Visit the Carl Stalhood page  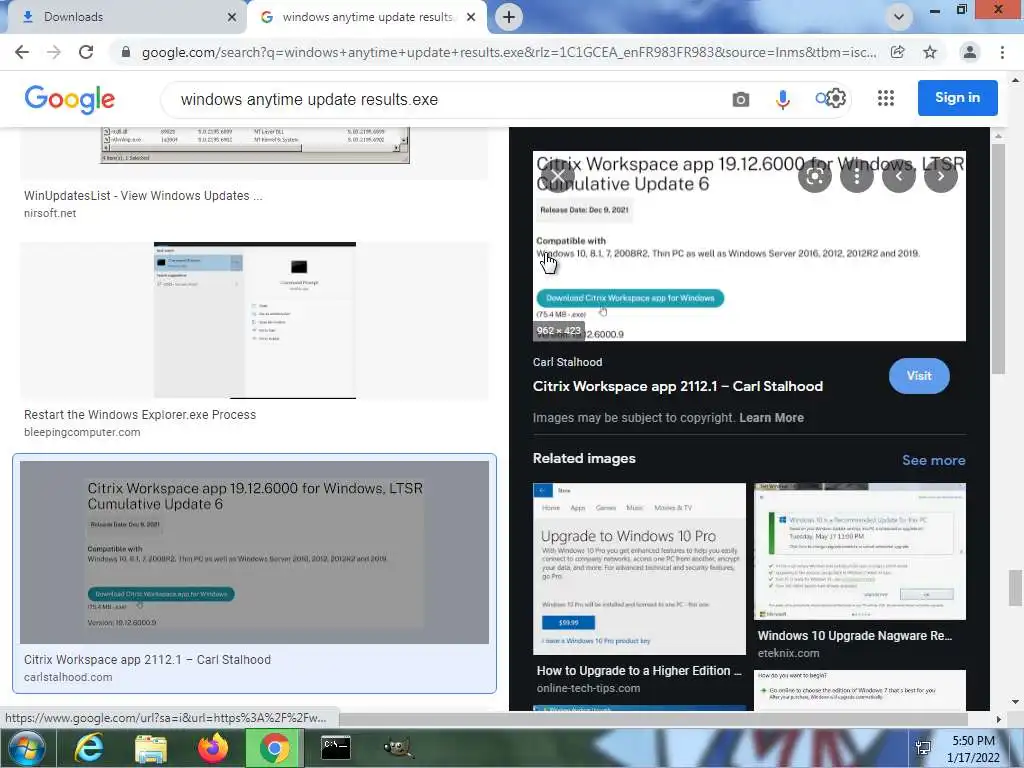919,376
